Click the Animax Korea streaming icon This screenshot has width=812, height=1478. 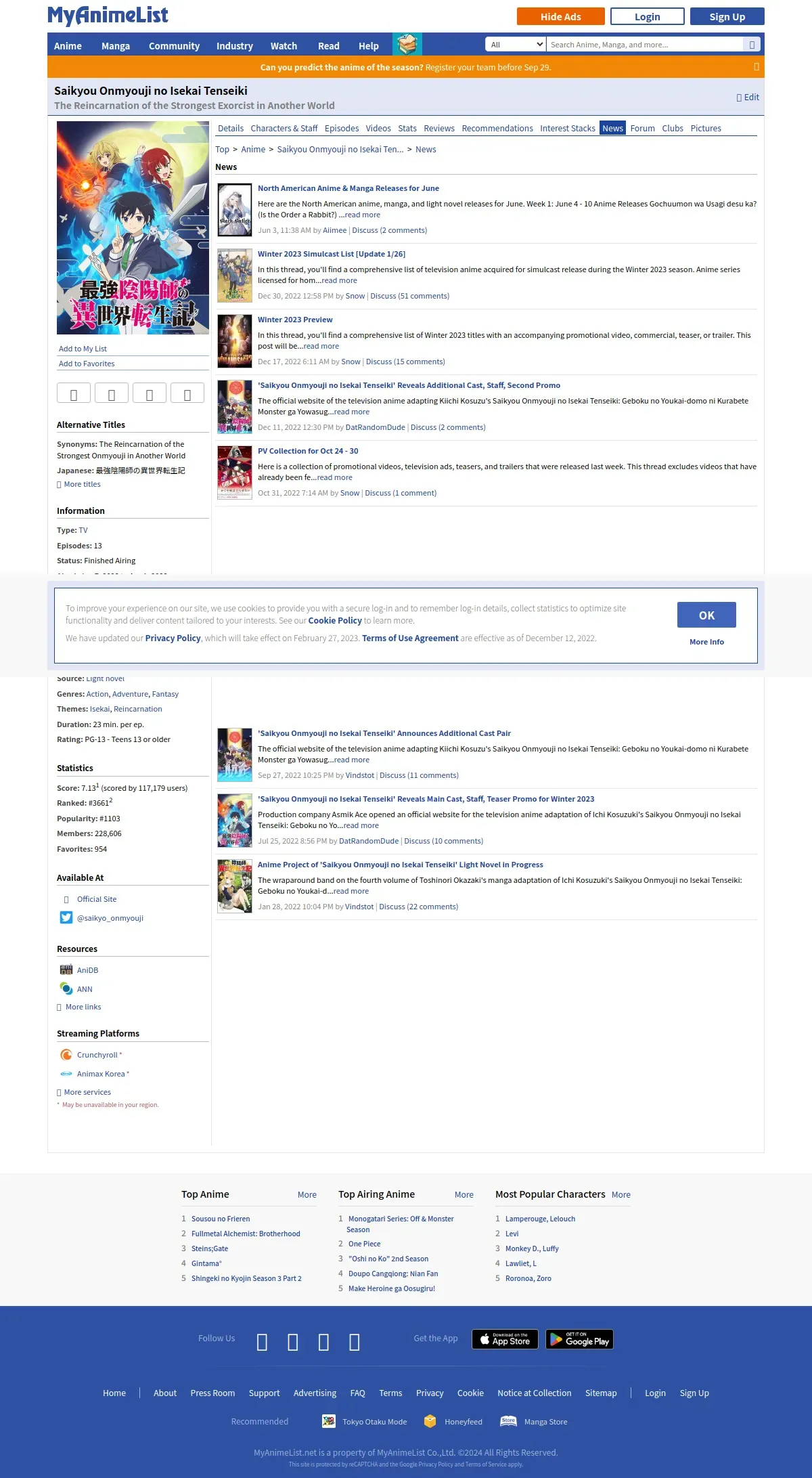[x=66, y=1073]
